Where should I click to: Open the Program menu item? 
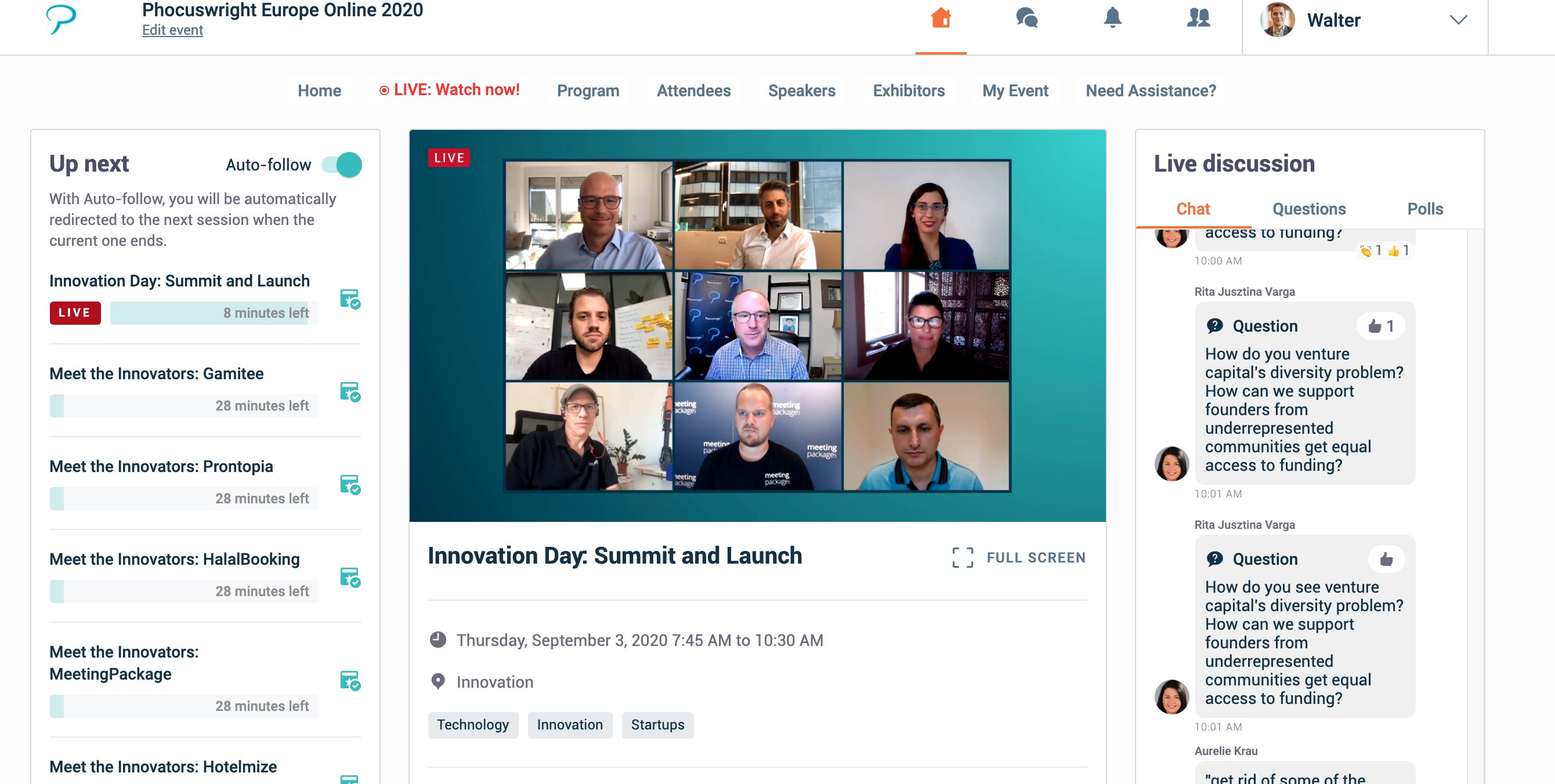coord(588,90)
